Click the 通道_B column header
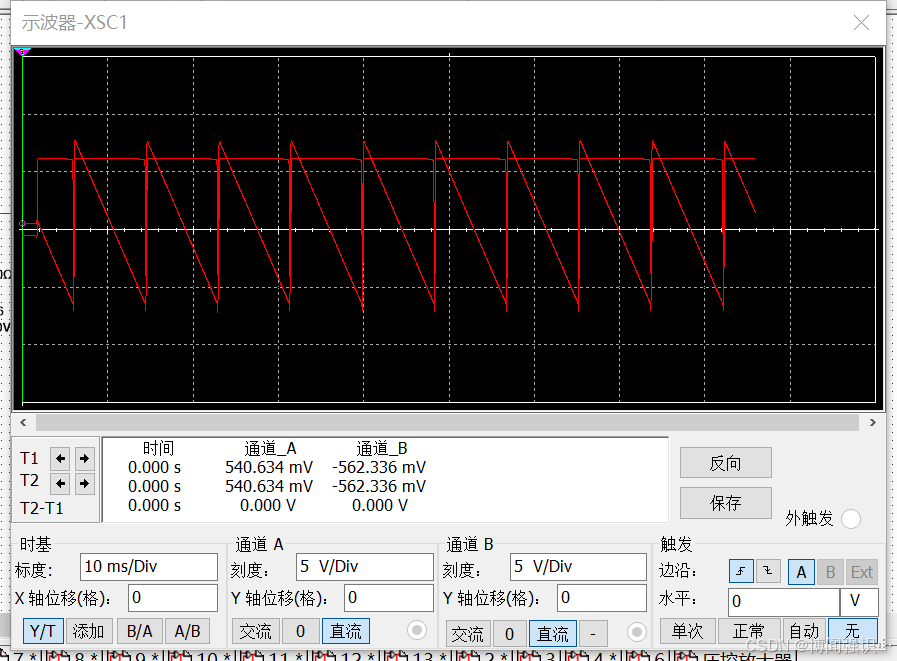897x661 pixels. pos(382,448)
